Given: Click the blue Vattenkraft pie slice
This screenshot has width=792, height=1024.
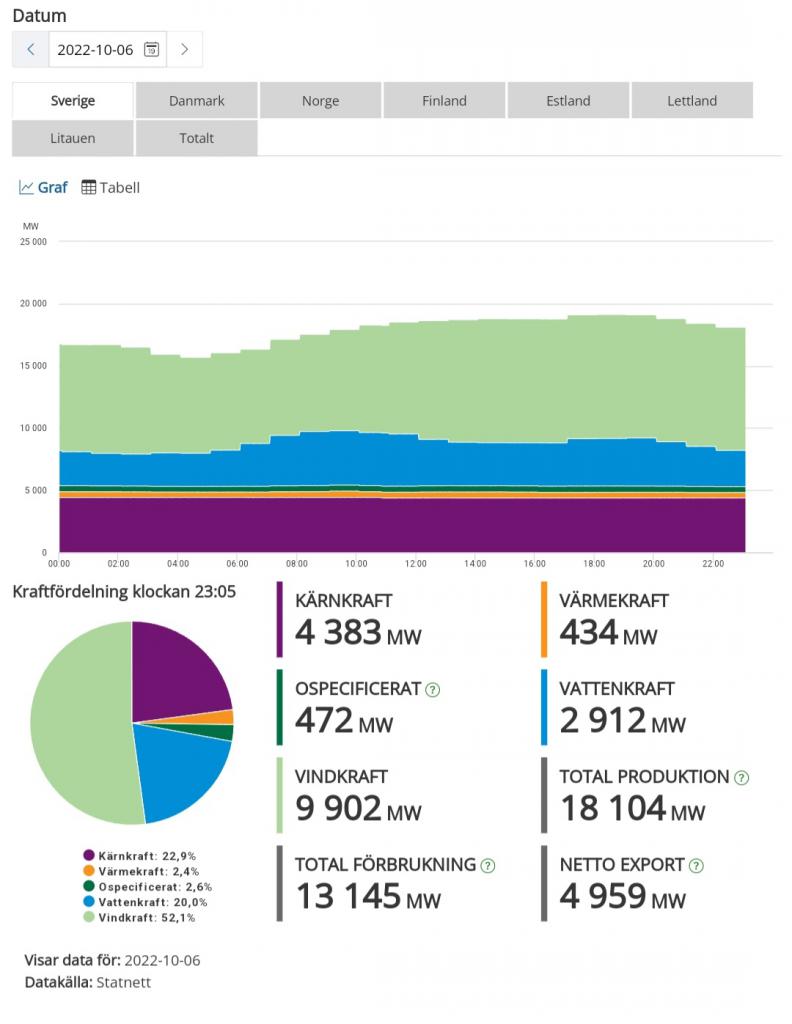Looking at the screenshot, I should point(180,771).
